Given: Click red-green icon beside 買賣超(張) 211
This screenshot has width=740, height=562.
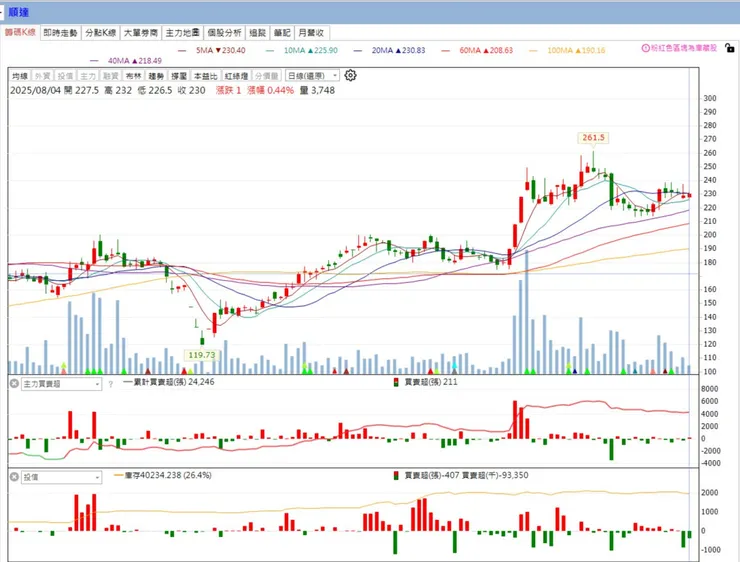Looking at the screenshot, I should (396, 382).
